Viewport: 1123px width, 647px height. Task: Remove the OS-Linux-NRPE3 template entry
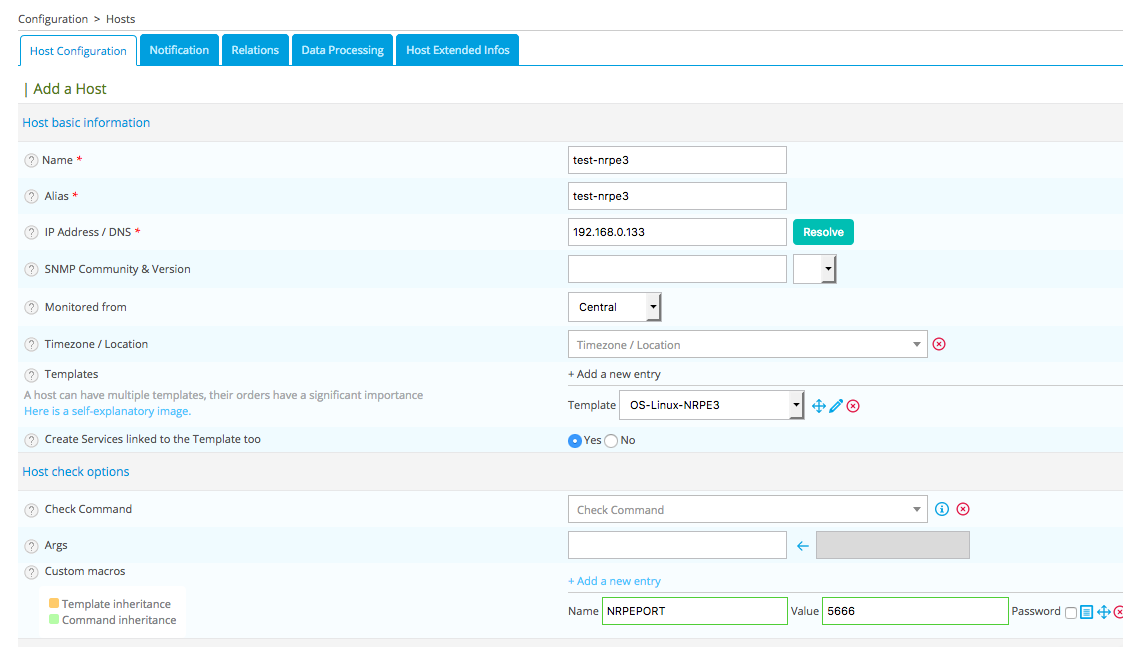coord(853,406)
